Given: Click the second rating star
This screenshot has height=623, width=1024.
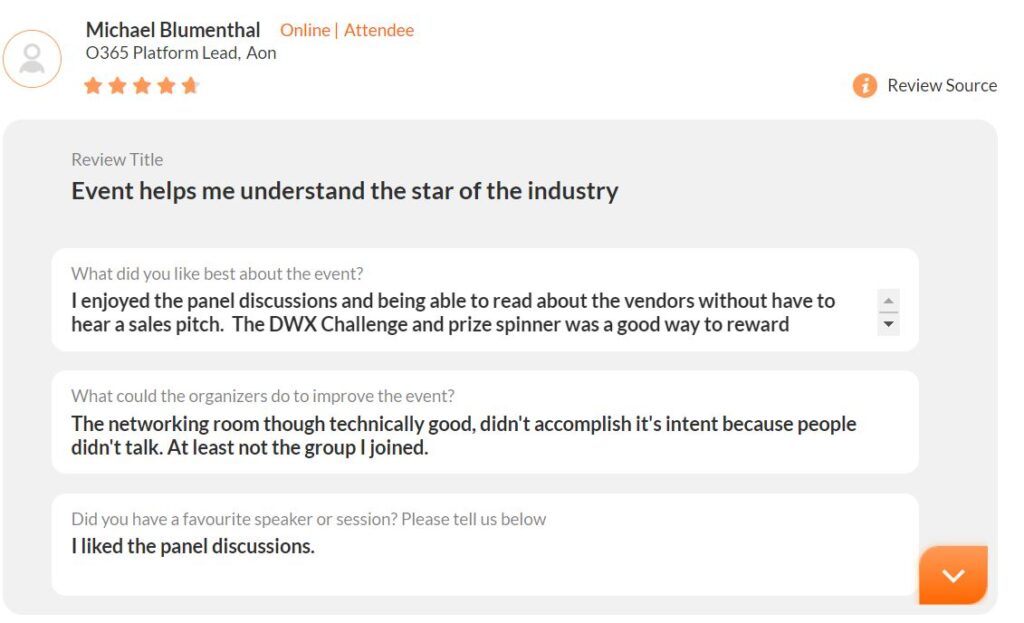Looking at the screenshot, I should (x=117, y=86).
